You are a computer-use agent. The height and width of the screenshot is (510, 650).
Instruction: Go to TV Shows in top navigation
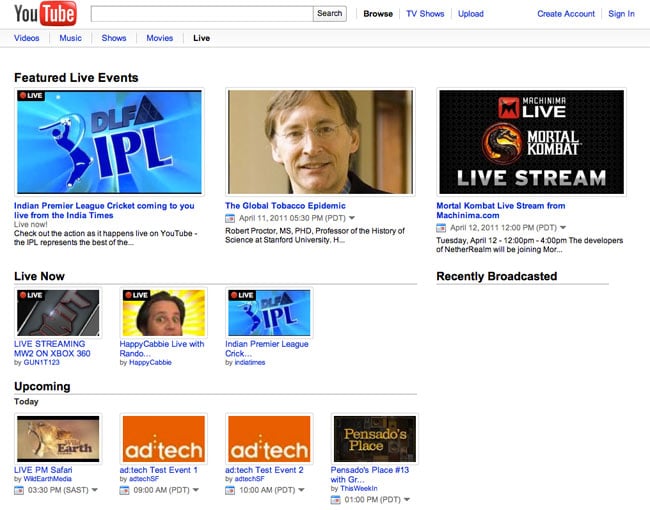click(x=425, y=14)
